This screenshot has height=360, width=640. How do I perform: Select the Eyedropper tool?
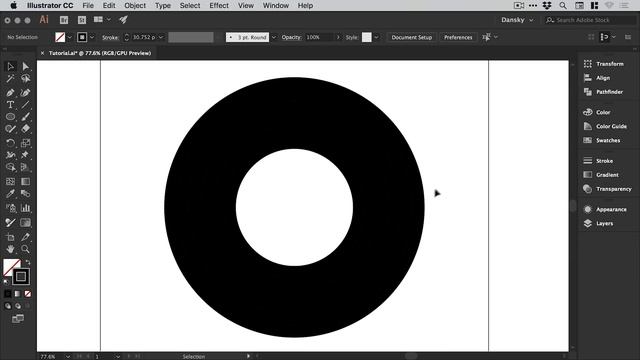(11, 194)
